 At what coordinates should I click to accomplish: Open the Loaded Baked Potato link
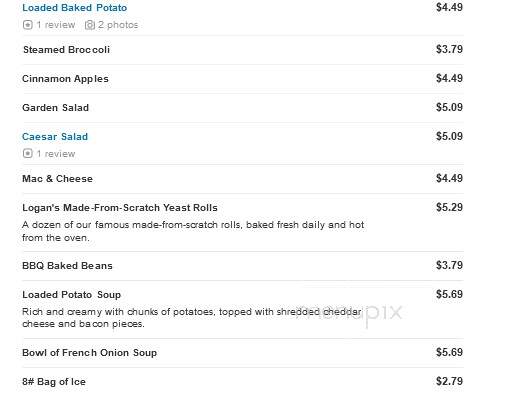74,7
